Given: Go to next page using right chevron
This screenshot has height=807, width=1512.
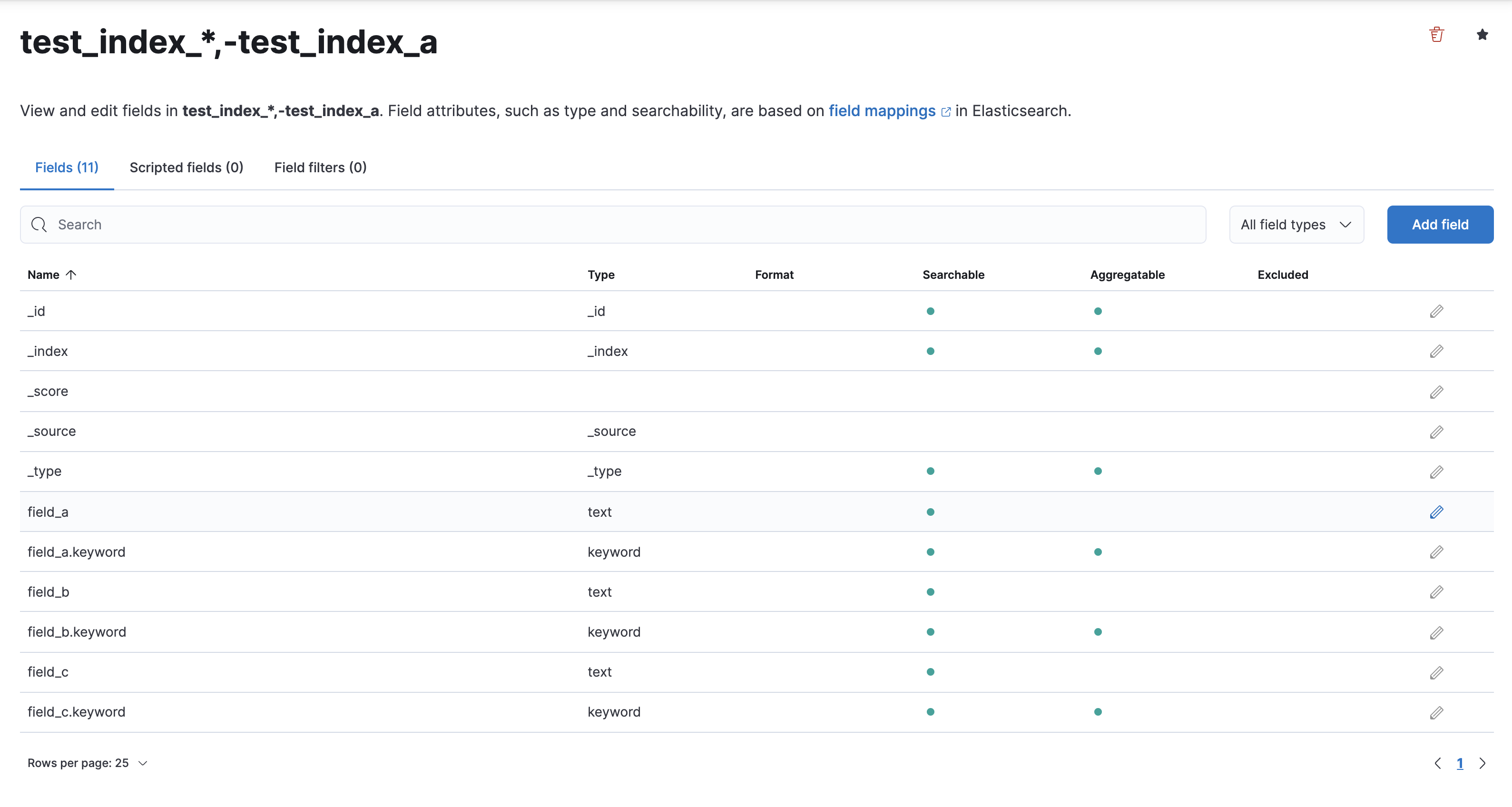Looking at the screenshot, I should click(x=1484, y=763).
